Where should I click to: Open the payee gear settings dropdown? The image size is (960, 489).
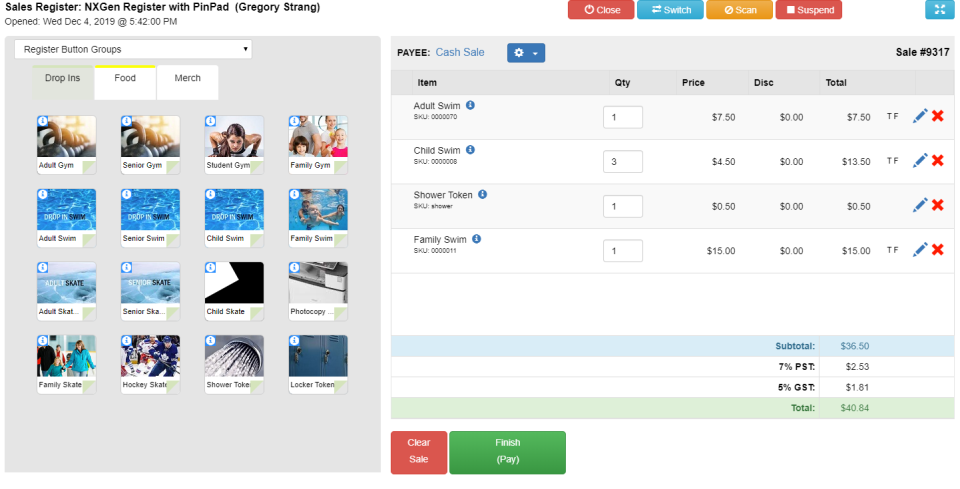point(526,53)
